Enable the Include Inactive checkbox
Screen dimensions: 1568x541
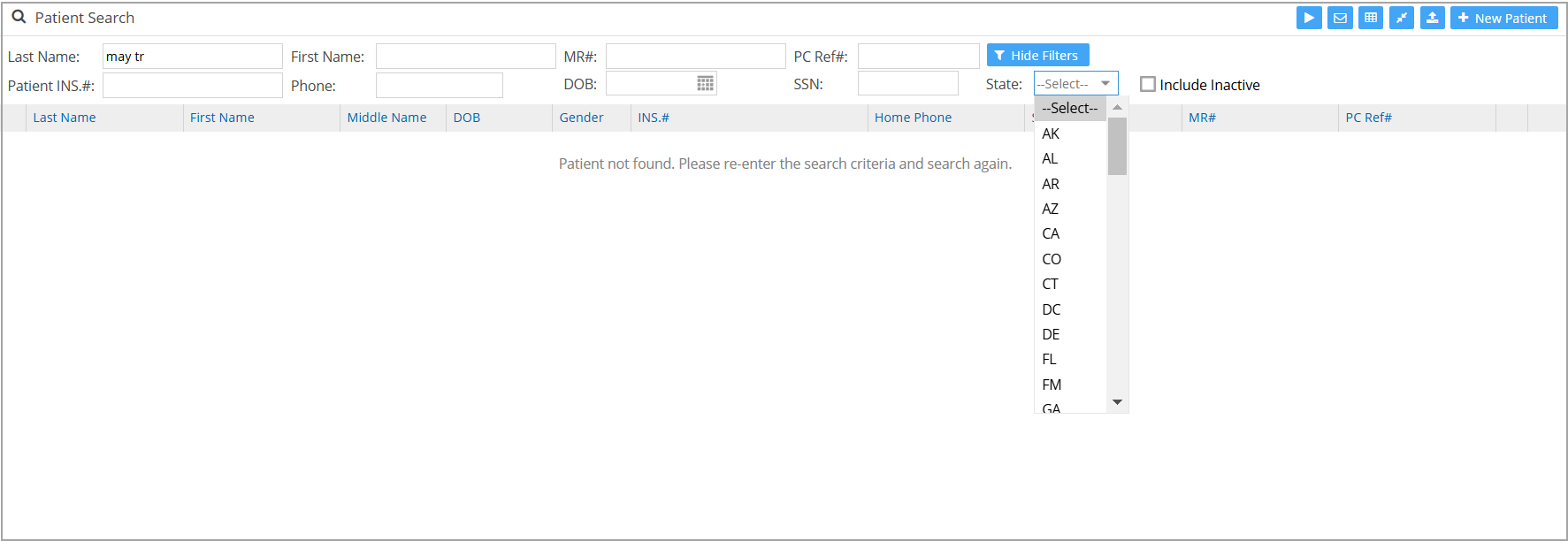pyautogui.click(x=1148, y=84)
